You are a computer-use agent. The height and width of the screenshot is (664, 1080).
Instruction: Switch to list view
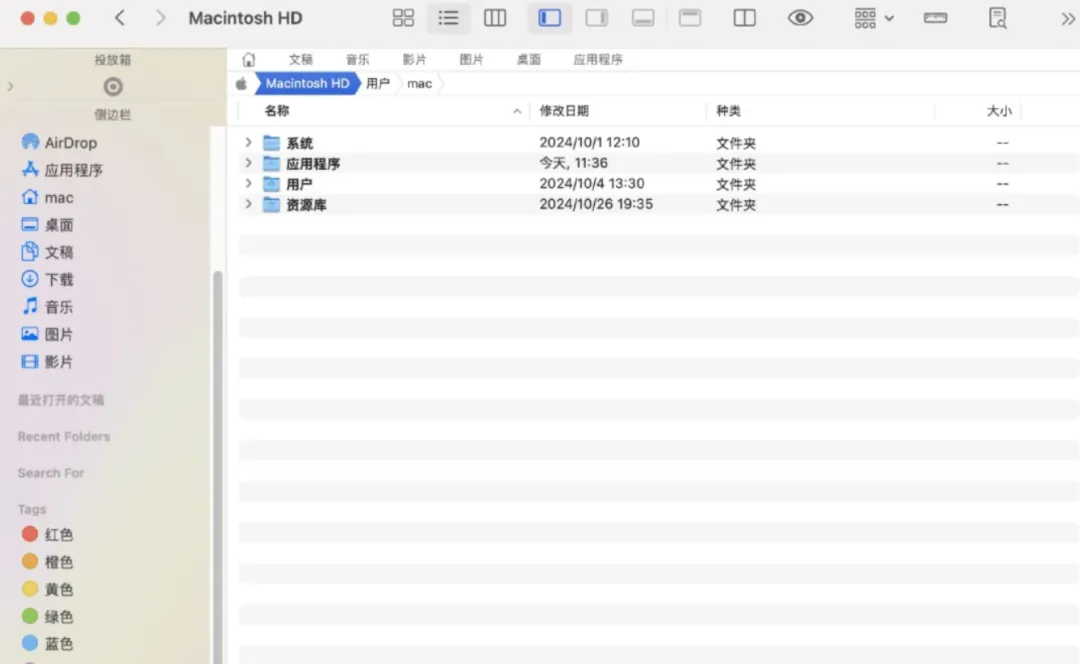point(448,18)
